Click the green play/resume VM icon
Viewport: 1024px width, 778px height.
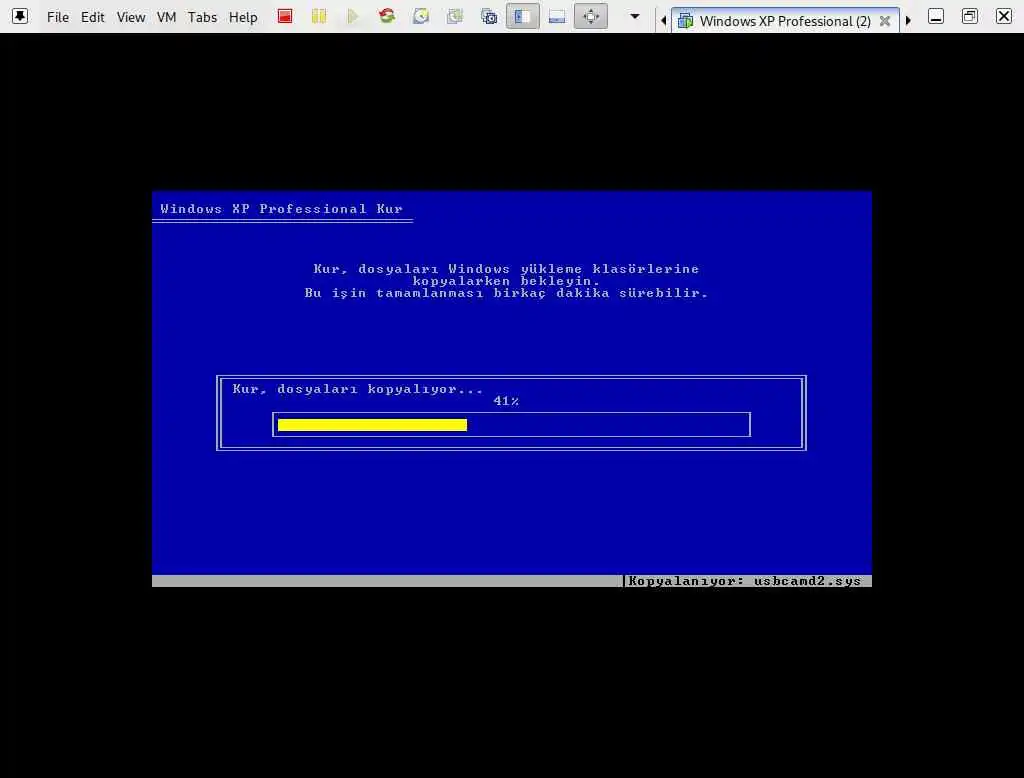(353, 16)
